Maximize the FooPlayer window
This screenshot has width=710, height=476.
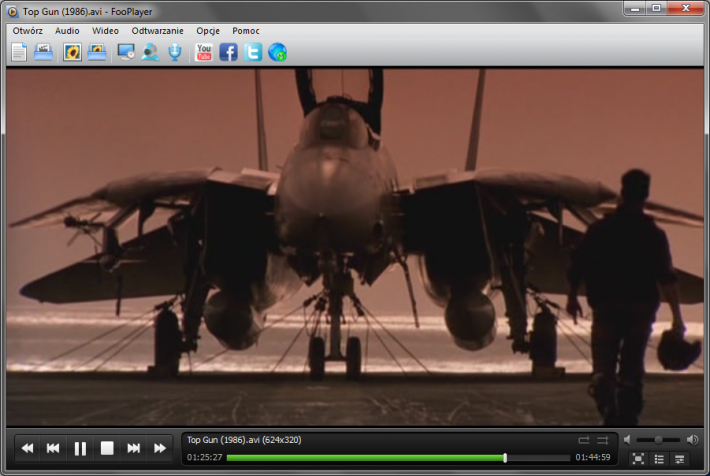pos(656,9)
